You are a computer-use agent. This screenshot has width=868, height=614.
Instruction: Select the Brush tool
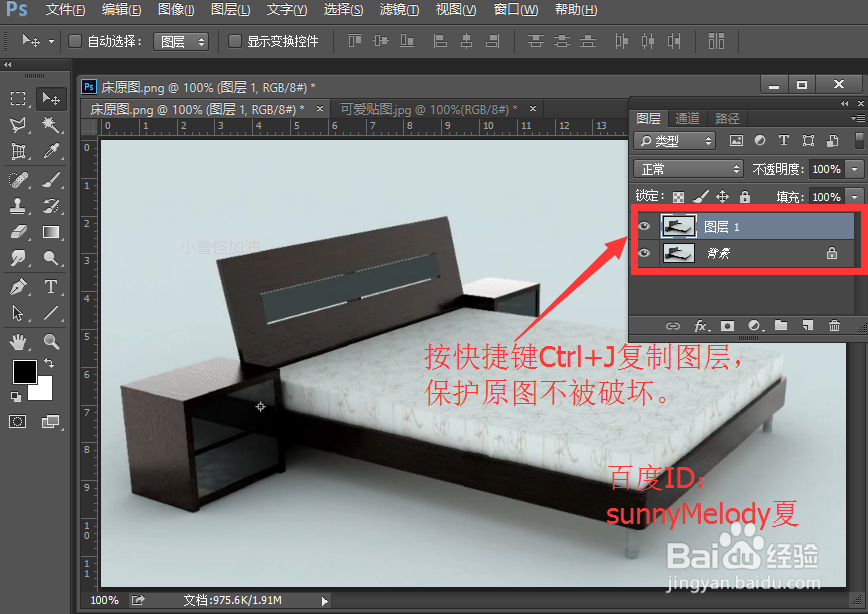pos(51,179)
